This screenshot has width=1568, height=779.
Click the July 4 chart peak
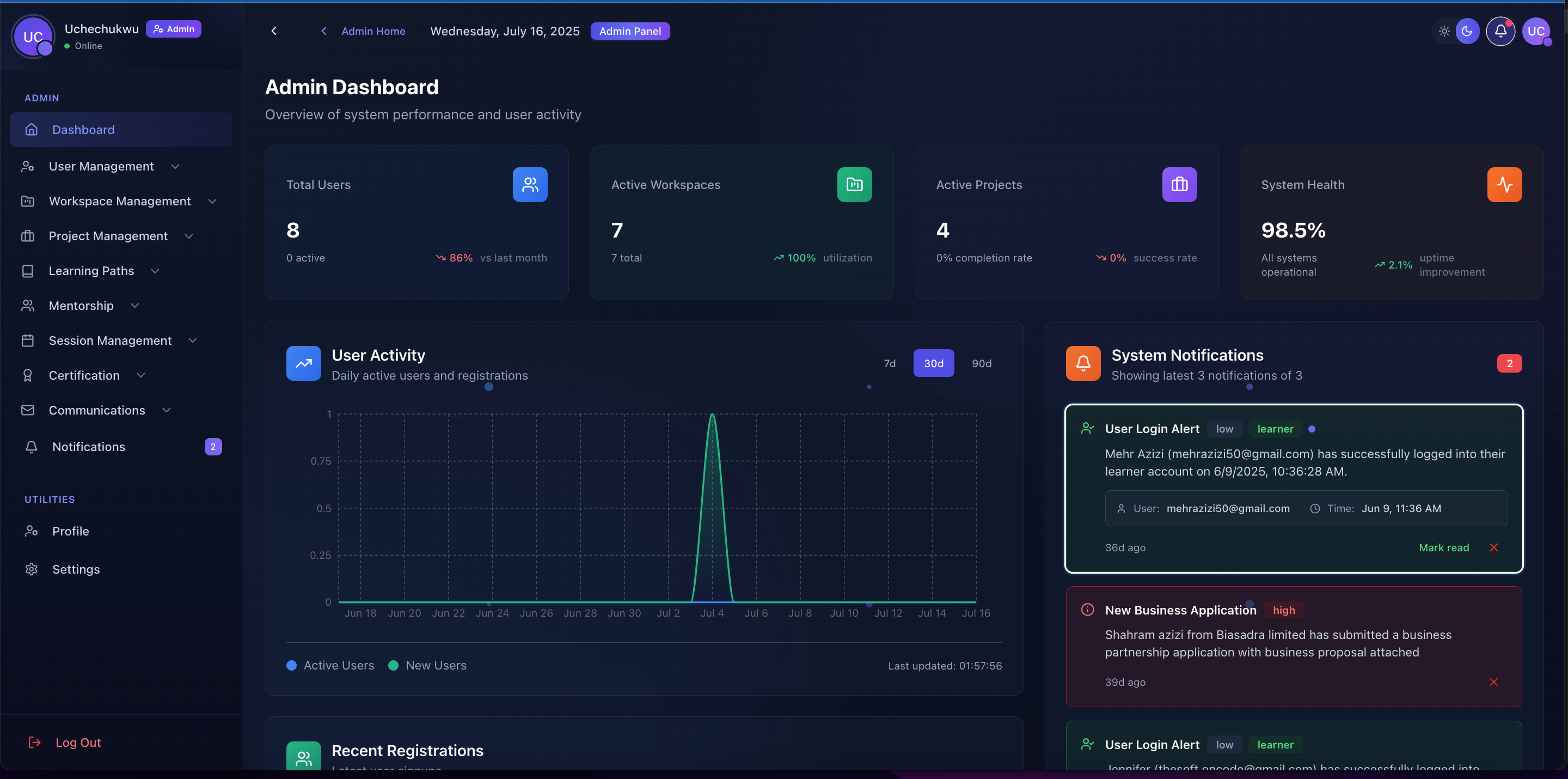pos(712,416)
